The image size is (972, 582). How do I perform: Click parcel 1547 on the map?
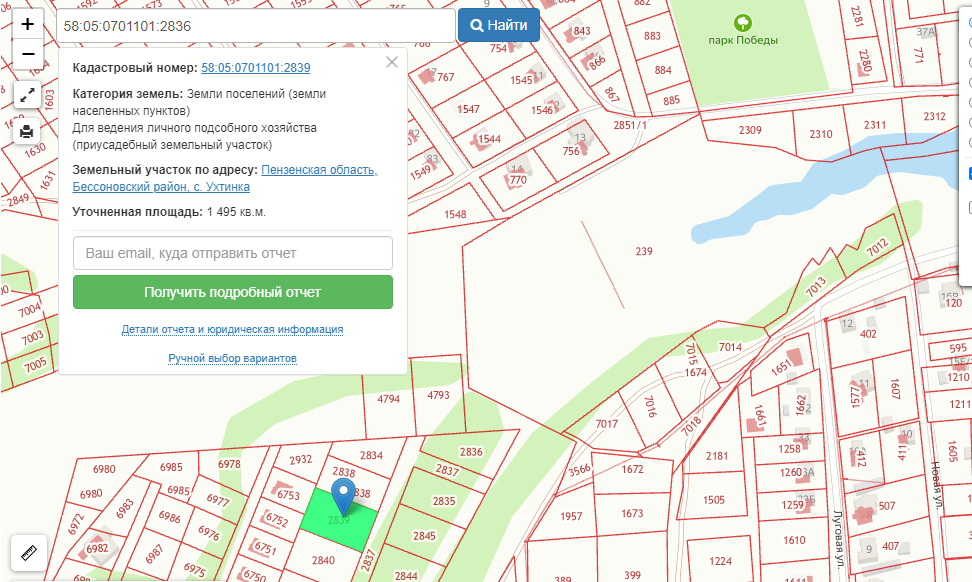tap(468, 109)
